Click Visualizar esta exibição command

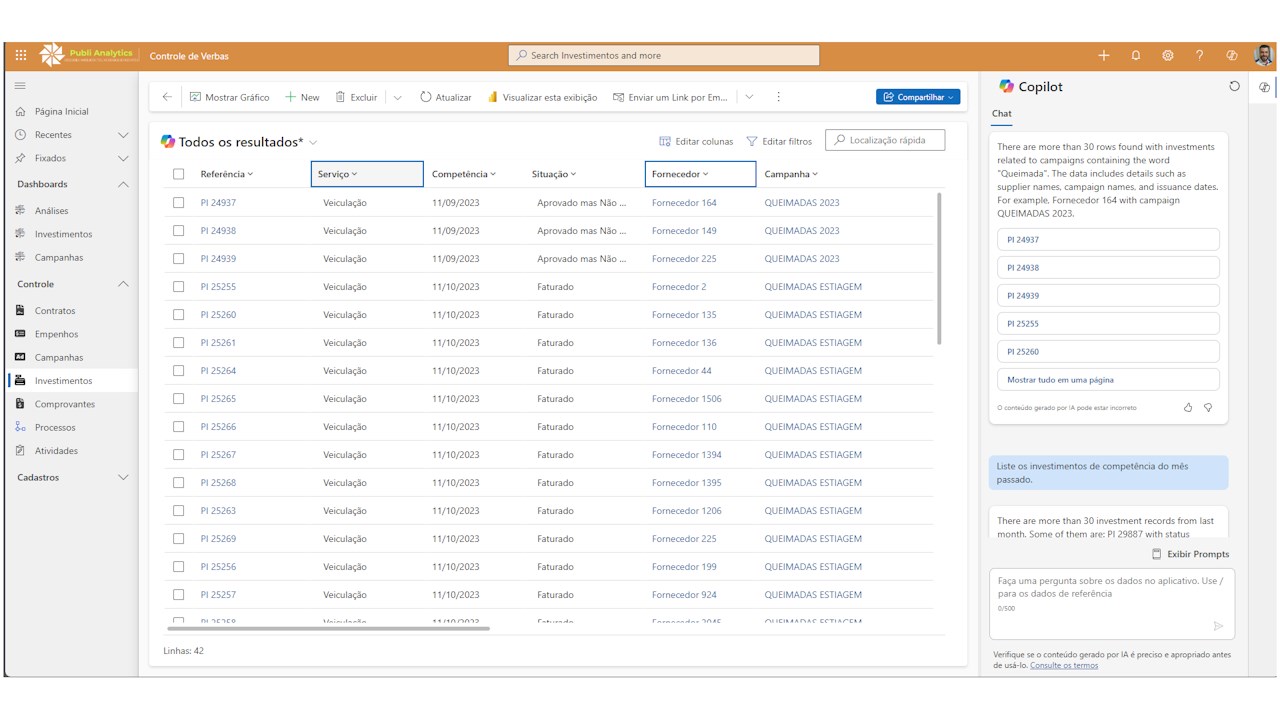coord(542,97)
